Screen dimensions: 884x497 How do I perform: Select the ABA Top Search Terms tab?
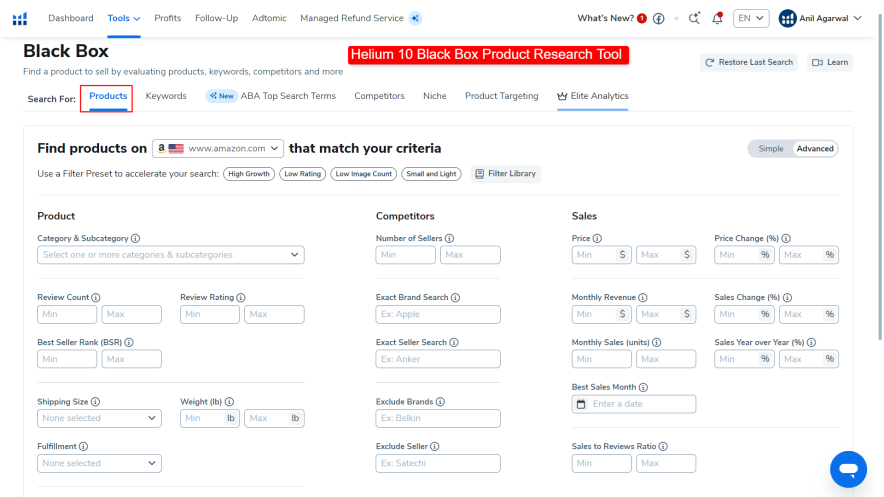coord(288,96)
